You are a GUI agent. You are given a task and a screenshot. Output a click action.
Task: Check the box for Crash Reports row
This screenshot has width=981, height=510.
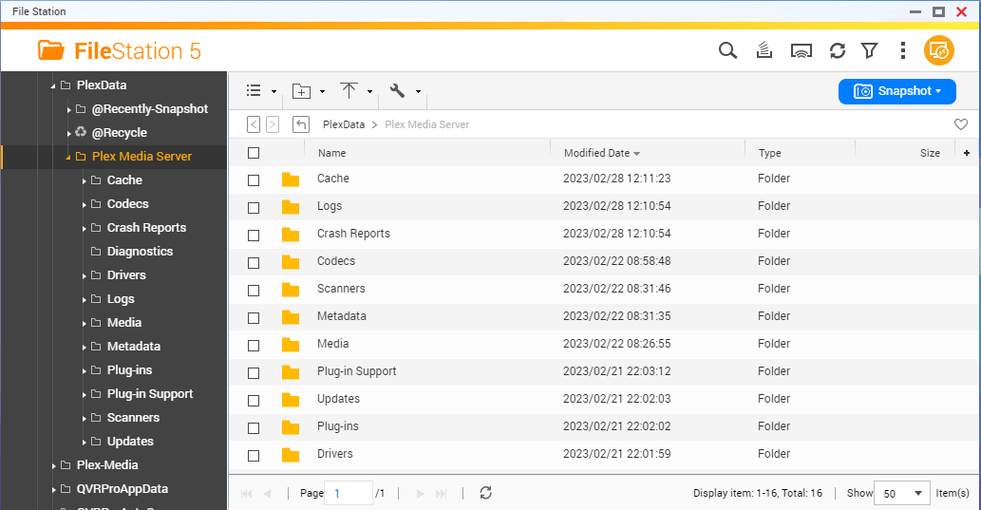(253, 235)
